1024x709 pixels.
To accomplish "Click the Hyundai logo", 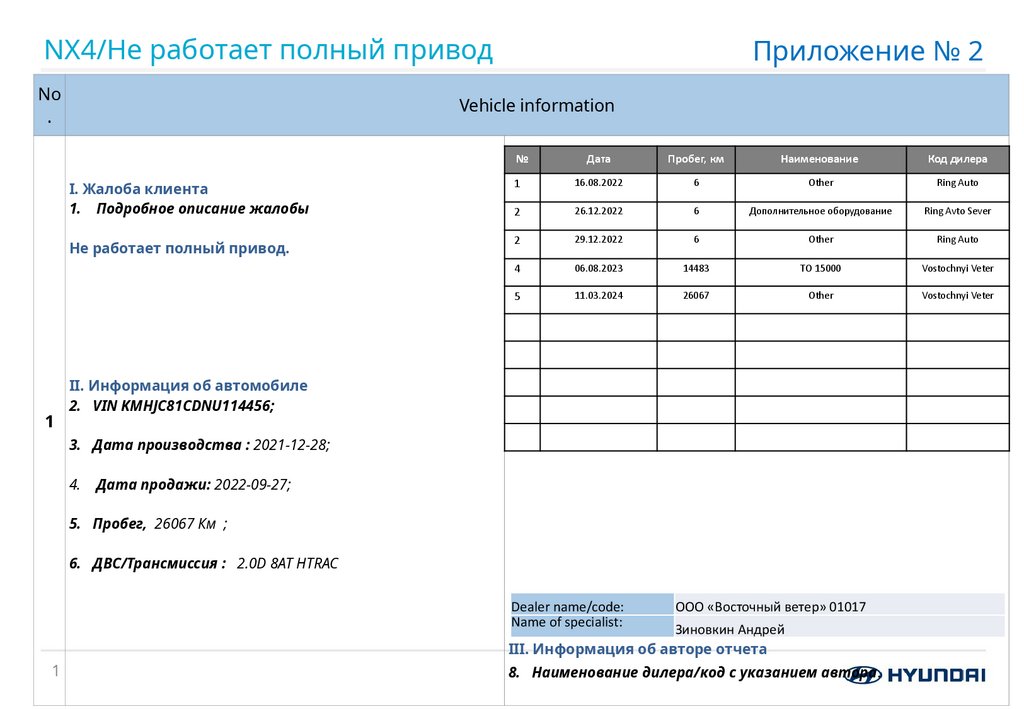I will [914, 675].
